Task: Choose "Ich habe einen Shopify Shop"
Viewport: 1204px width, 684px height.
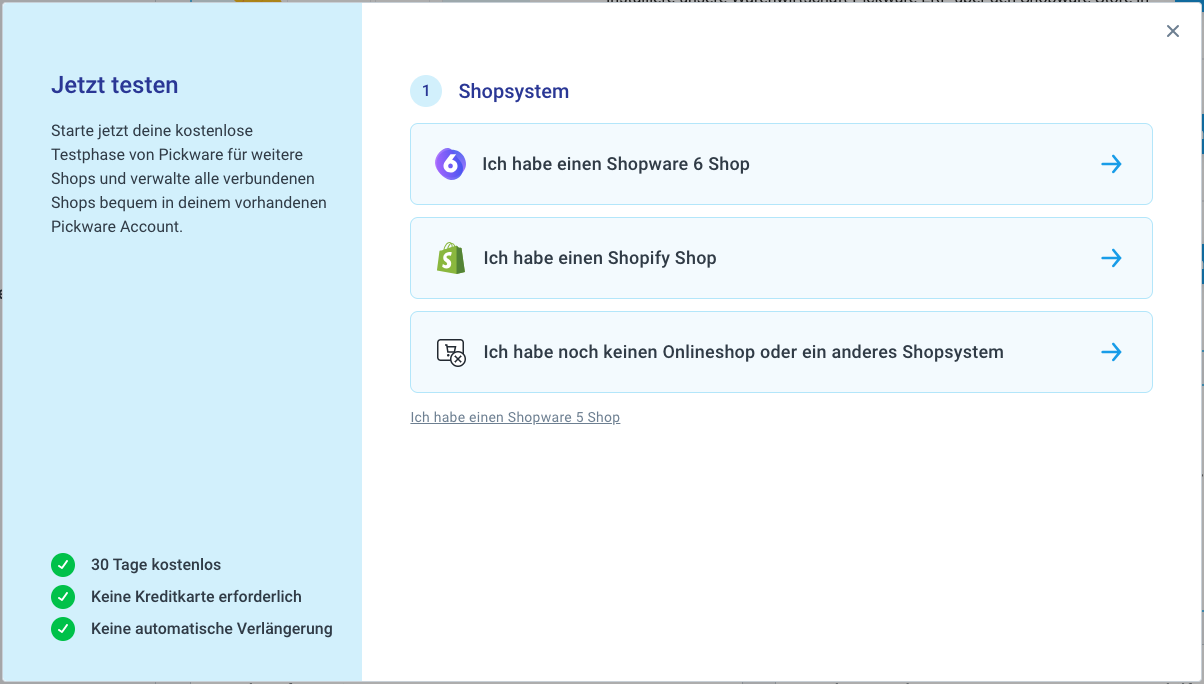Action: point(600,258)
